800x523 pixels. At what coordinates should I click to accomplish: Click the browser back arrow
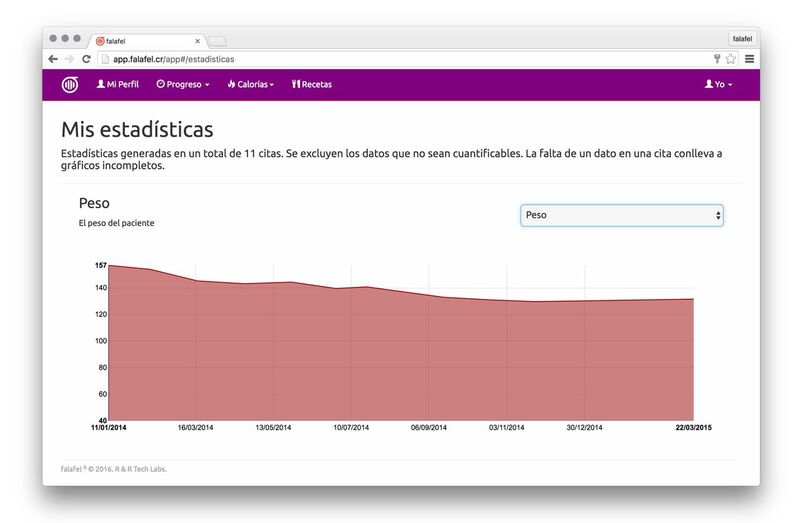click(x=53, y=59)
